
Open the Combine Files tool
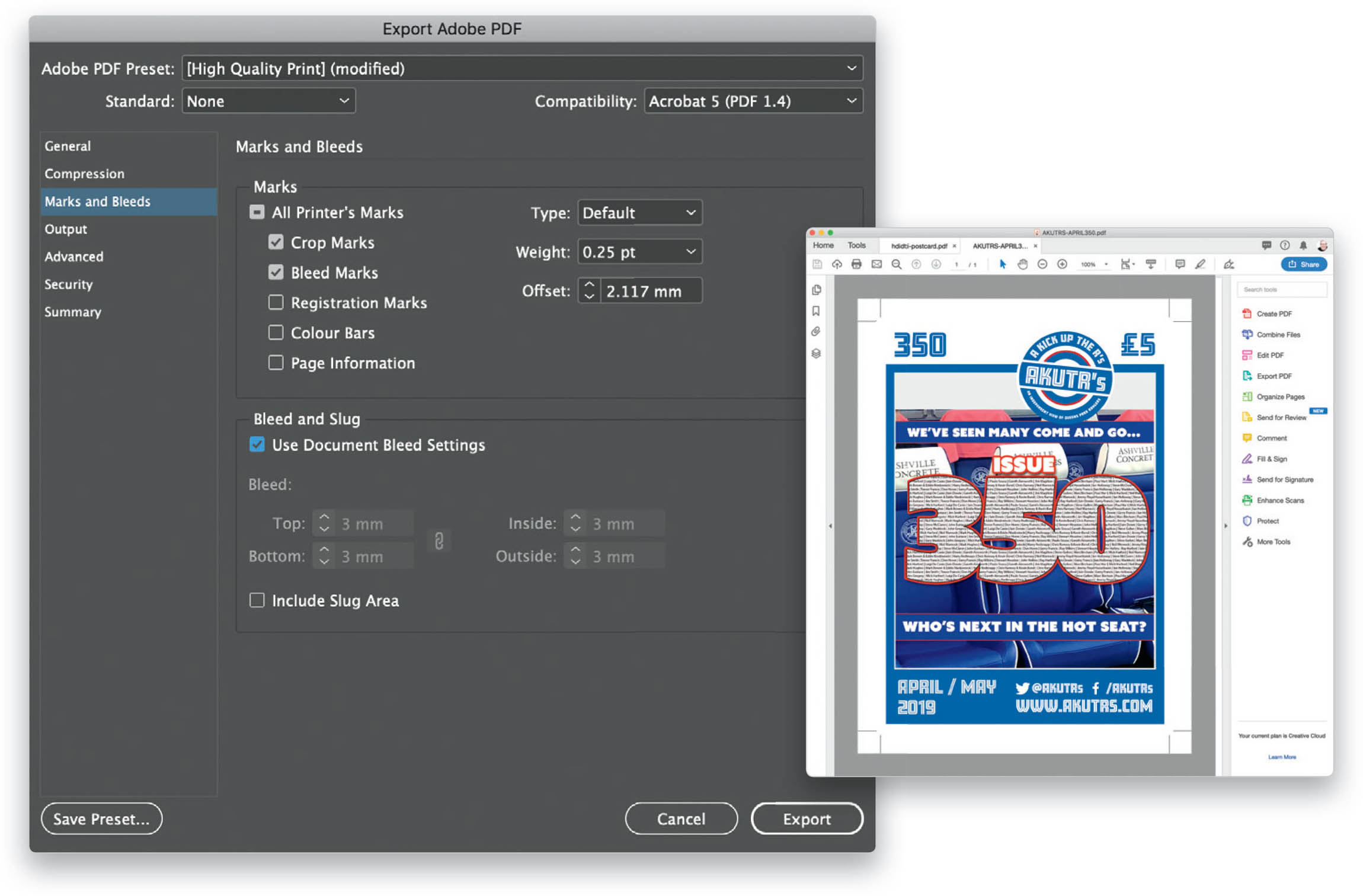[1271, 334]
